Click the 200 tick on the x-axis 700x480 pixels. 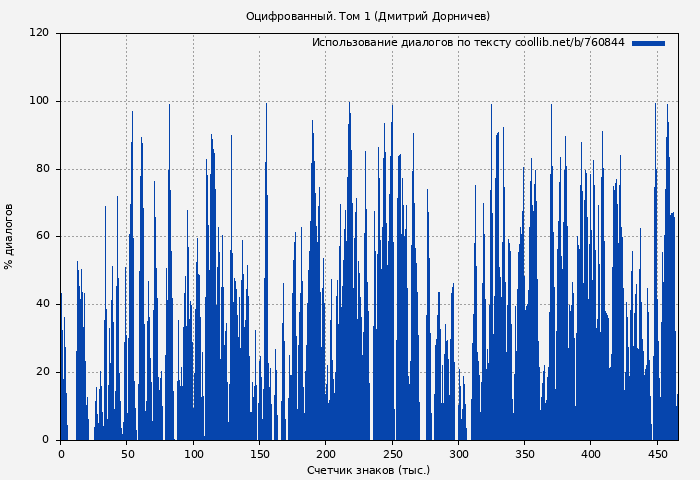(x=326, y=454)
